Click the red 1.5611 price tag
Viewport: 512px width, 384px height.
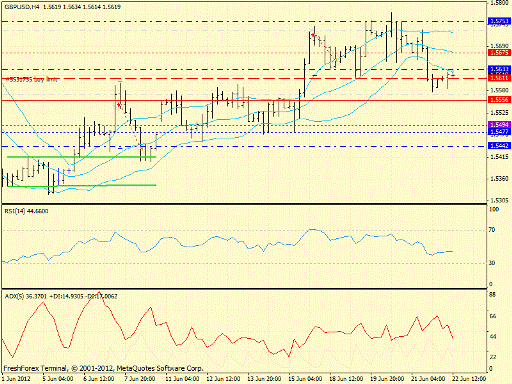coord(499,78)
